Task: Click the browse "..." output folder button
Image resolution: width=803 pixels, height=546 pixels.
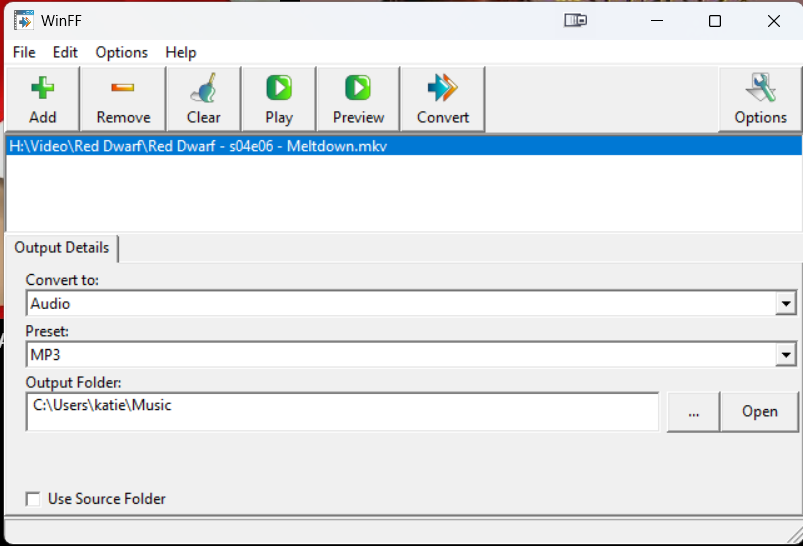Action: coord(694,412)
